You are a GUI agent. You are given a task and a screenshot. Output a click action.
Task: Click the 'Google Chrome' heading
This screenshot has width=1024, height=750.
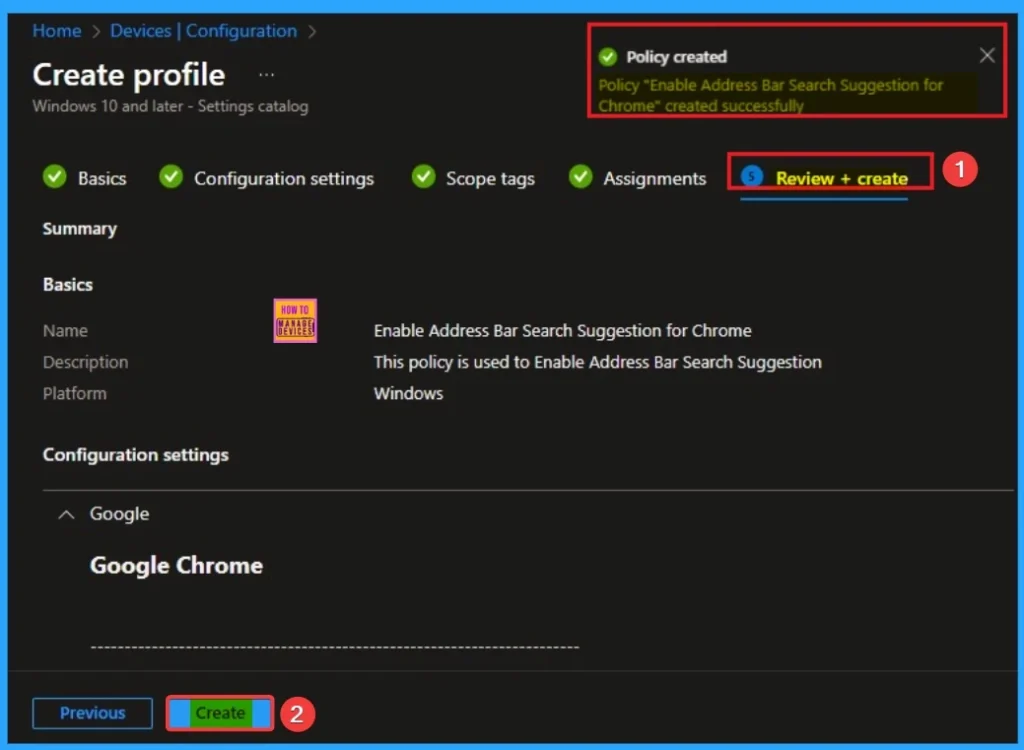point(176,565)
